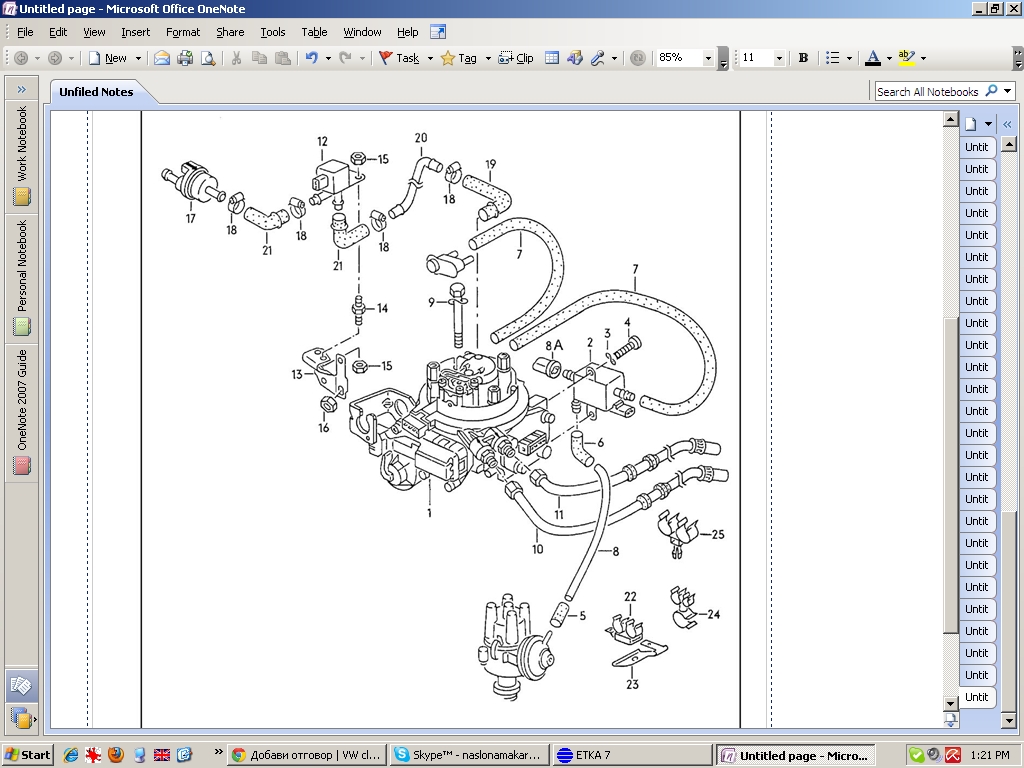Screen dimensions: 1024x768
Task: Open the New page dropdown arrow
Action: click(138, 58)
